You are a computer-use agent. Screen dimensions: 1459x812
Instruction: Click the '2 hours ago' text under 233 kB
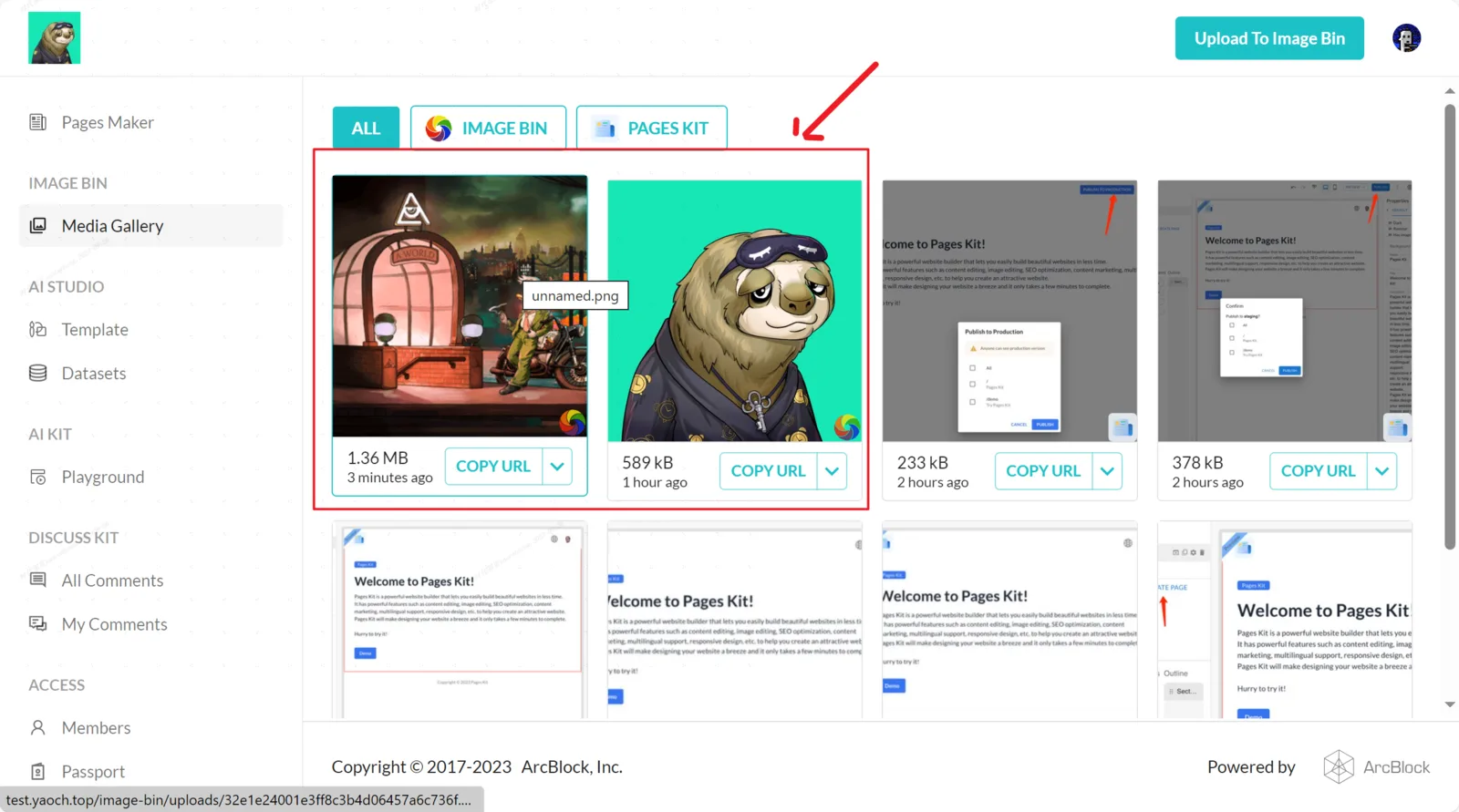point(933,482)
